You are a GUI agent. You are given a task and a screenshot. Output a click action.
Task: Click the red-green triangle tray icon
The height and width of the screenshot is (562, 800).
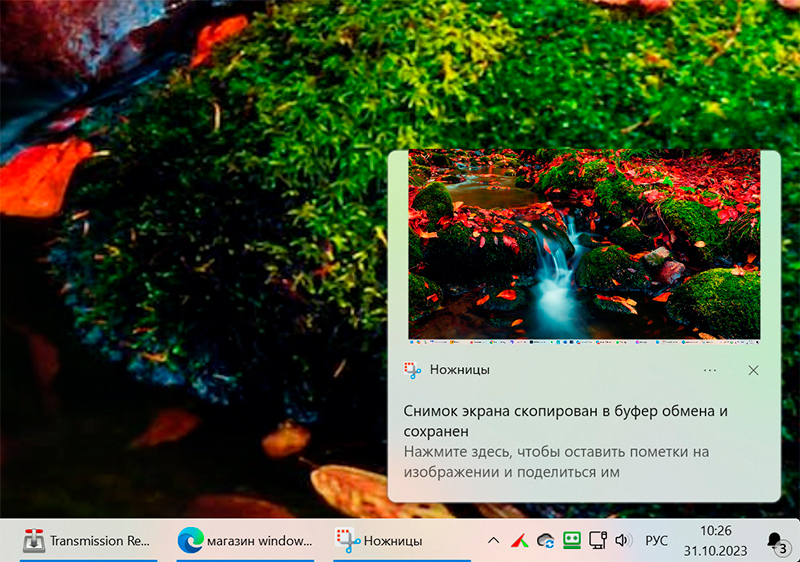[520, 541]
